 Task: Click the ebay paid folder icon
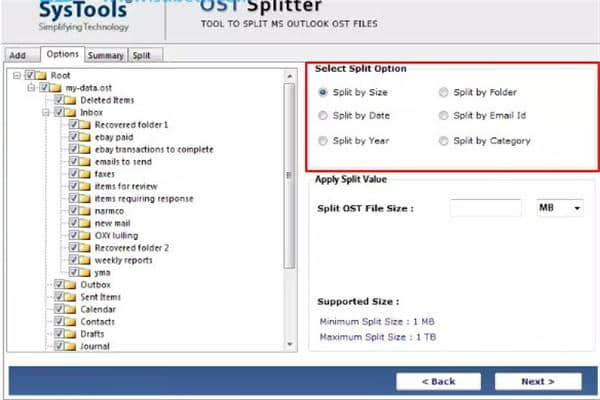tap(86, 137)
